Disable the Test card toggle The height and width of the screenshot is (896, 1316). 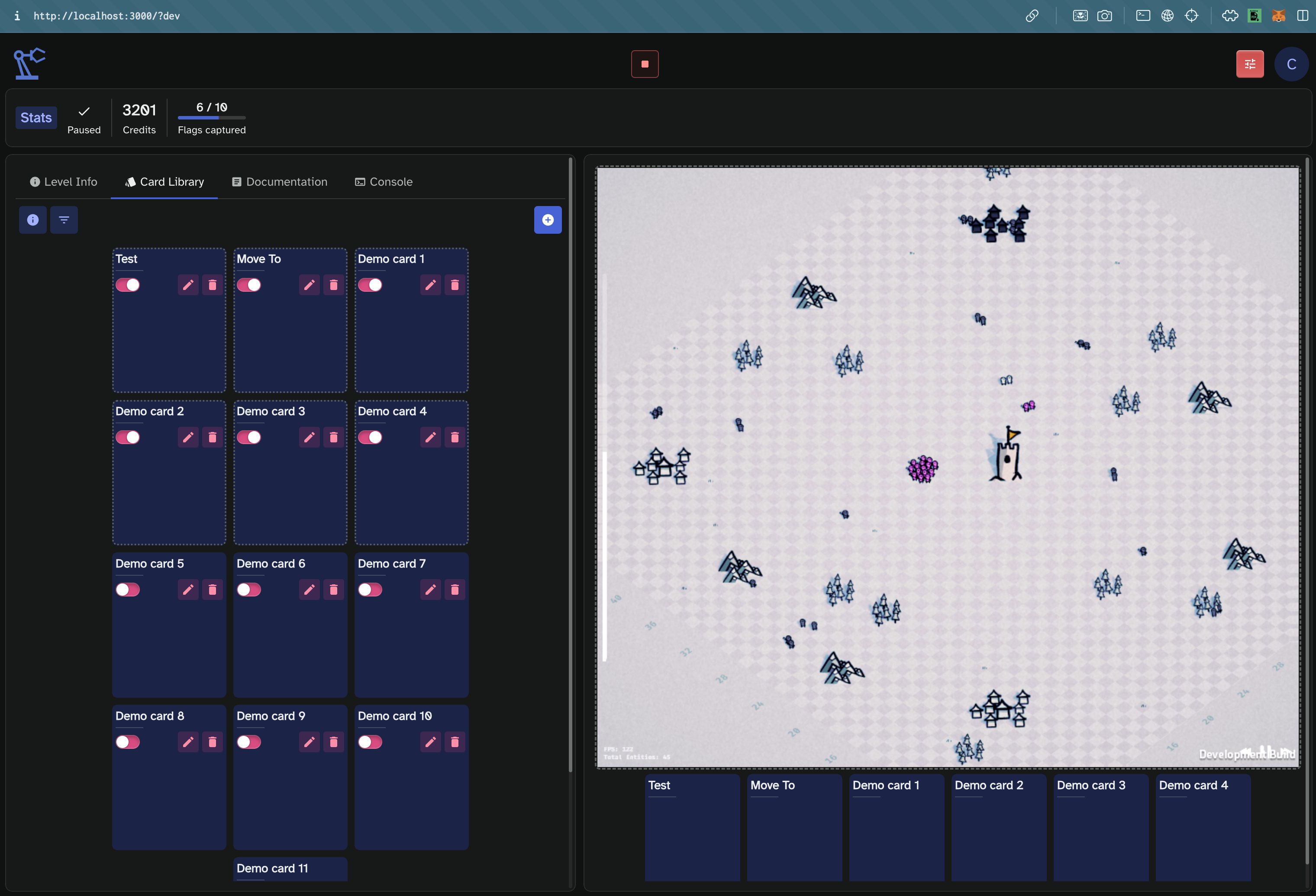tap(127, 285)
